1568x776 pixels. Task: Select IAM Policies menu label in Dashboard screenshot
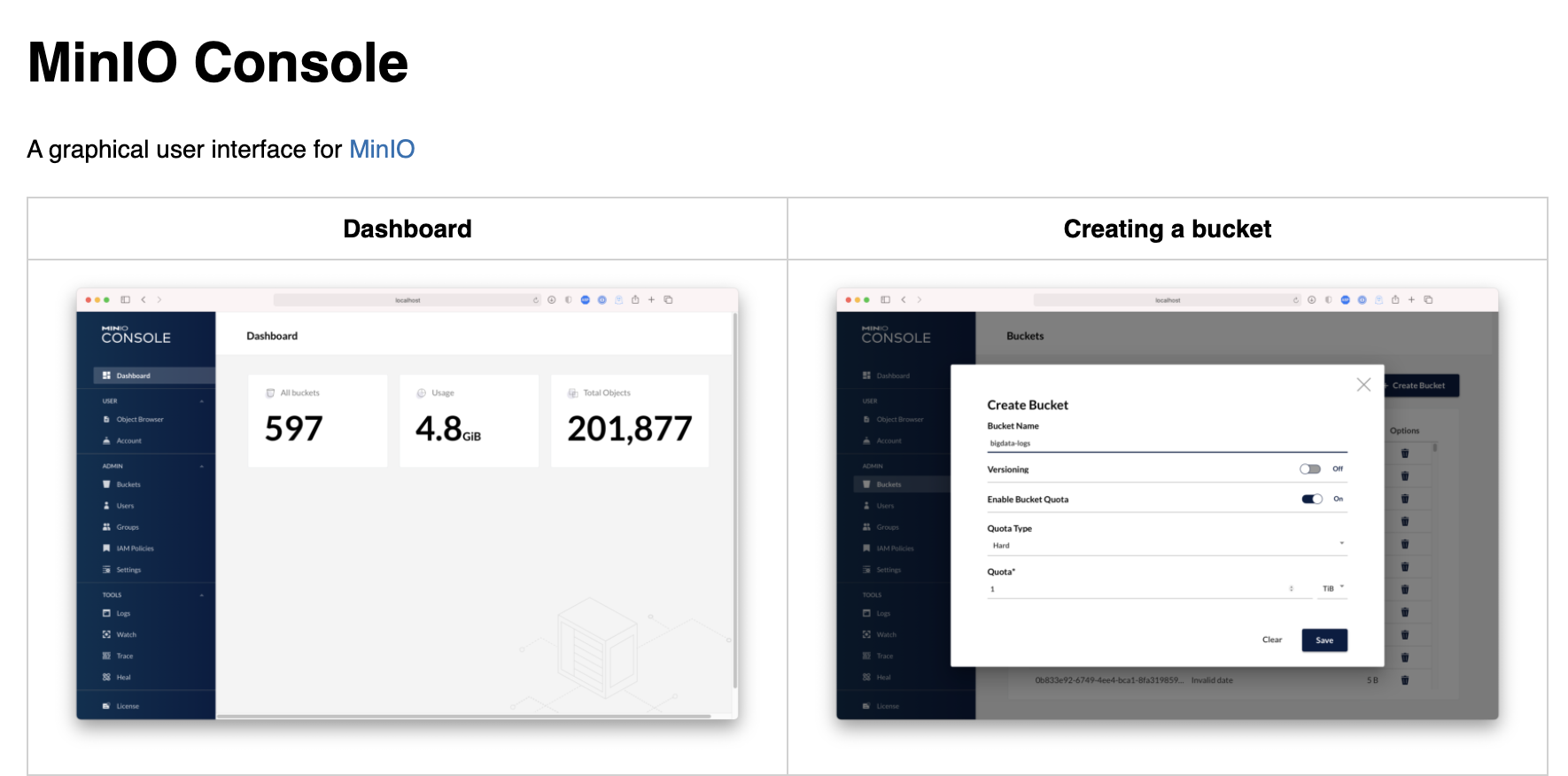pyautogui.click(x=135, y=548)
